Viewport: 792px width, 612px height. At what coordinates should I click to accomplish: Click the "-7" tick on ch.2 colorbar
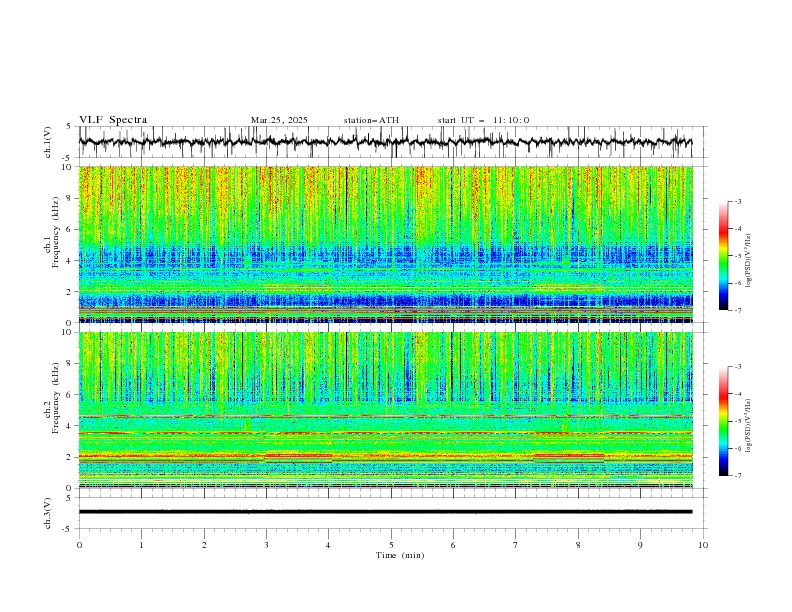[x=738, y=476]
